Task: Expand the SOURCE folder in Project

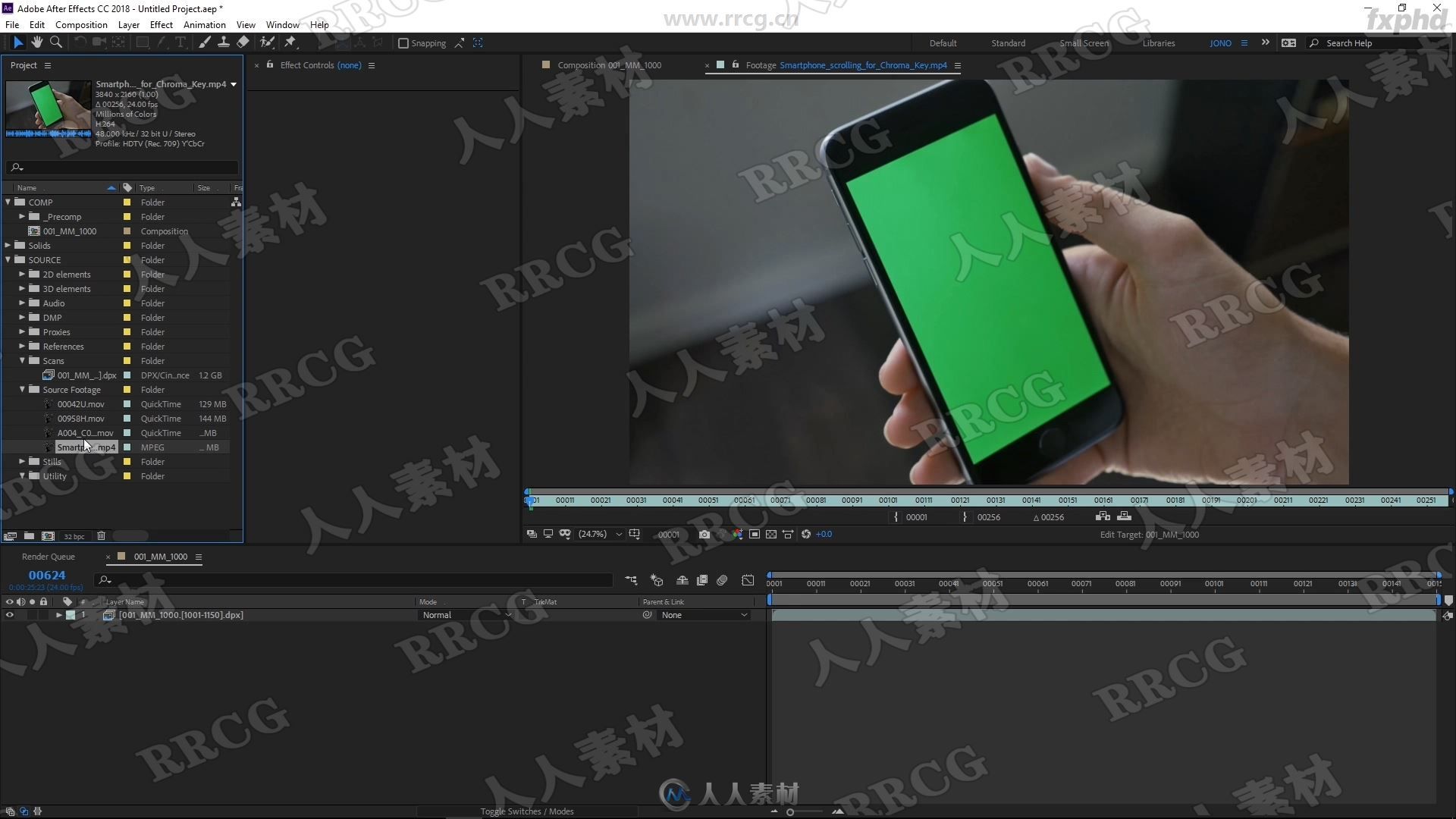Action: (10, 259)
